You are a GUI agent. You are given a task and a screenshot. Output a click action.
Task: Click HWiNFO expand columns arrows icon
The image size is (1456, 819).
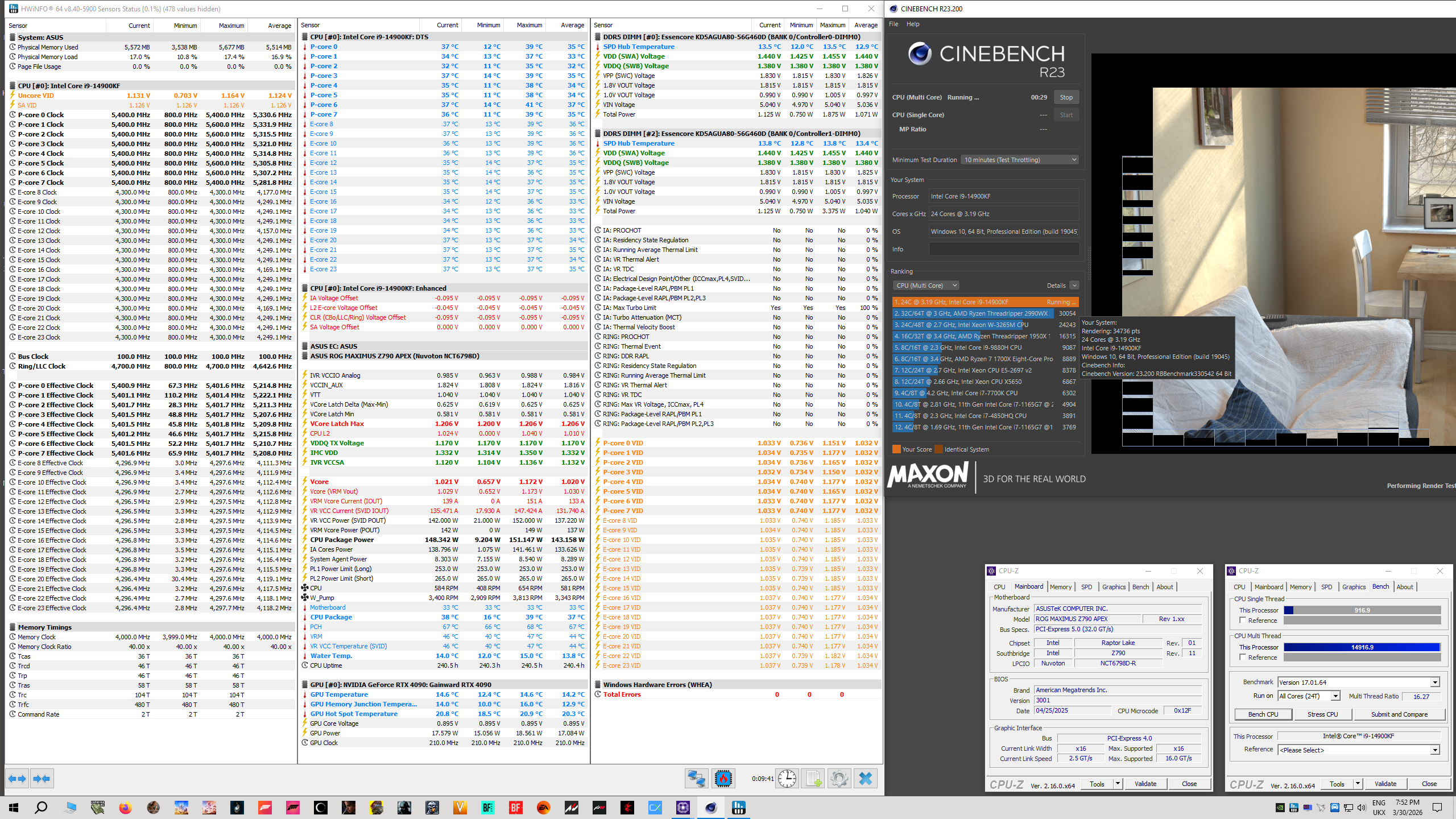click(x=17, y=779)
